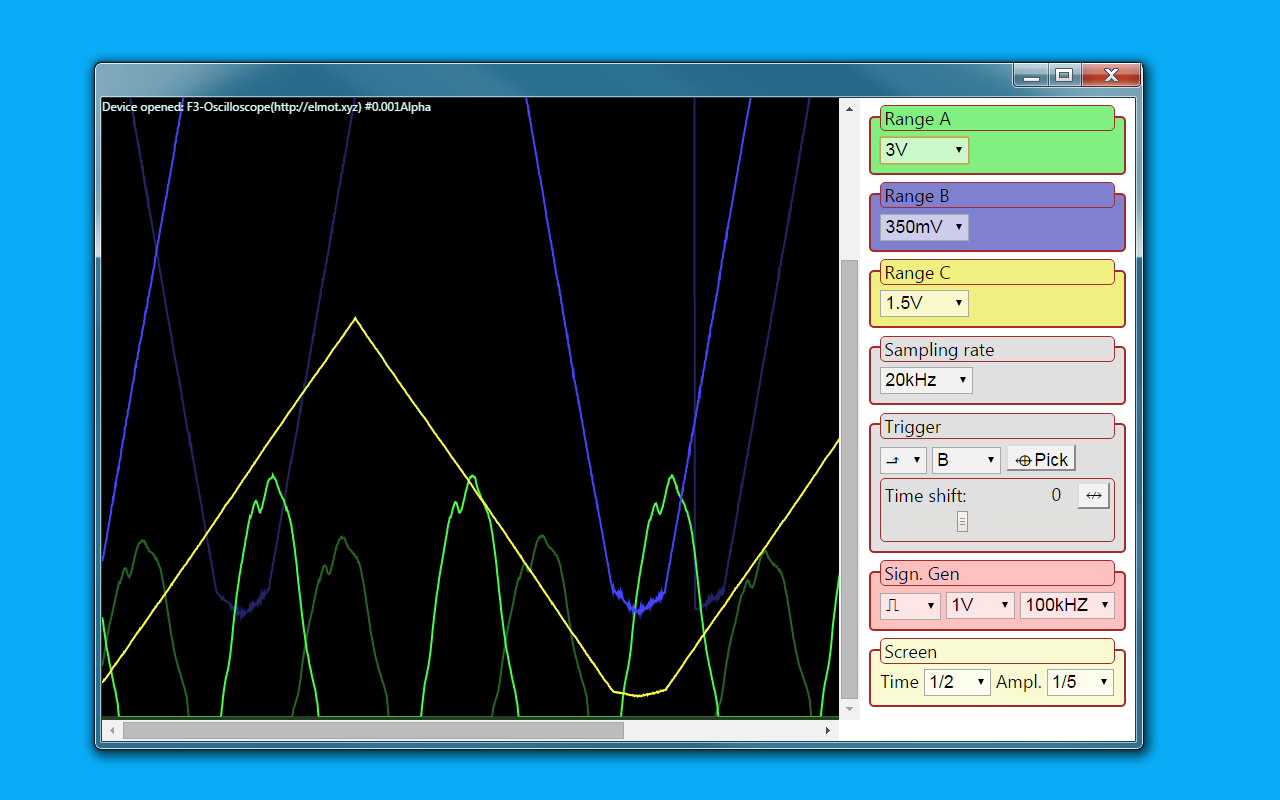Open the square waveform shape selector
This screenshot has width=1280, height=800.
pos(909,605)
